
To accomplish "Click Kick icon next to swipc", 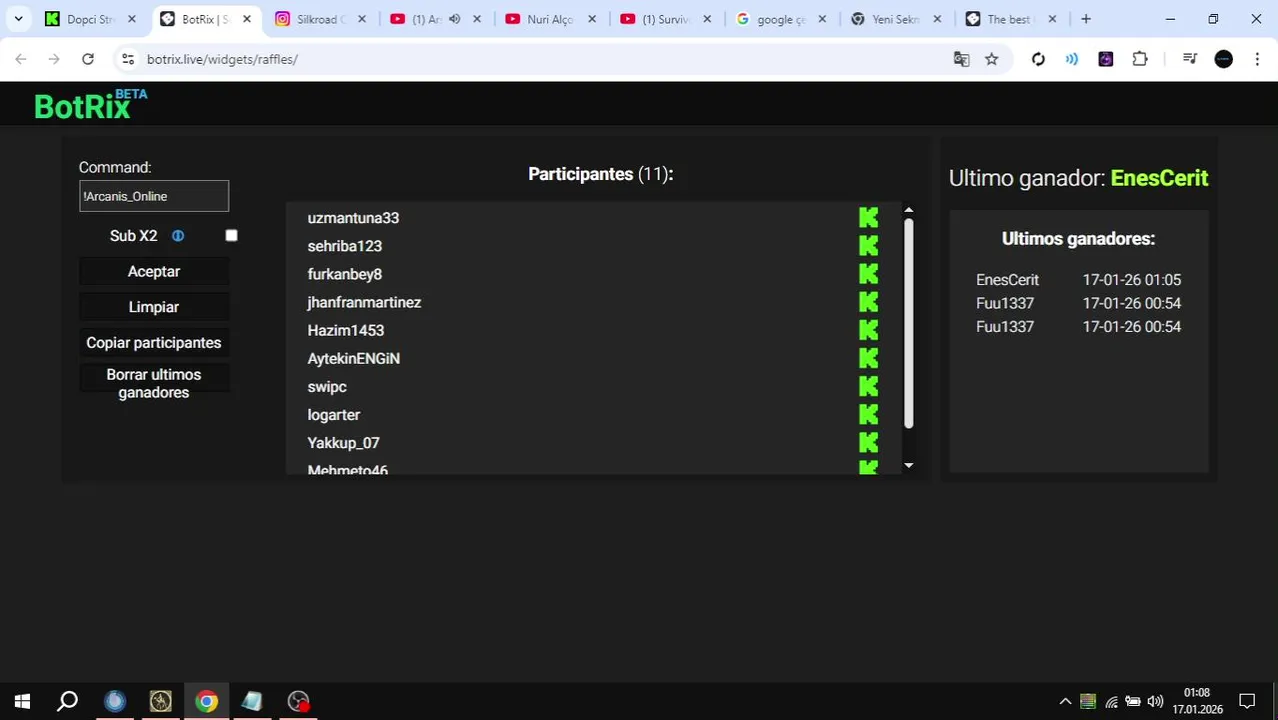I will 868,385.
